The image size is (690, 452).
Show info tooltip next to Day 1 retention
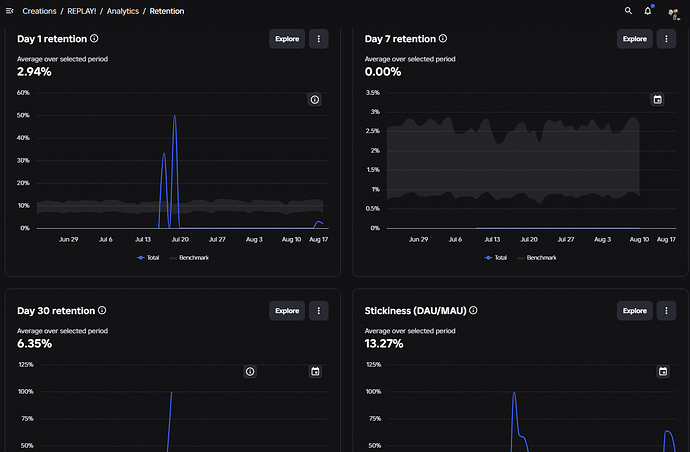tap(94, 38)
